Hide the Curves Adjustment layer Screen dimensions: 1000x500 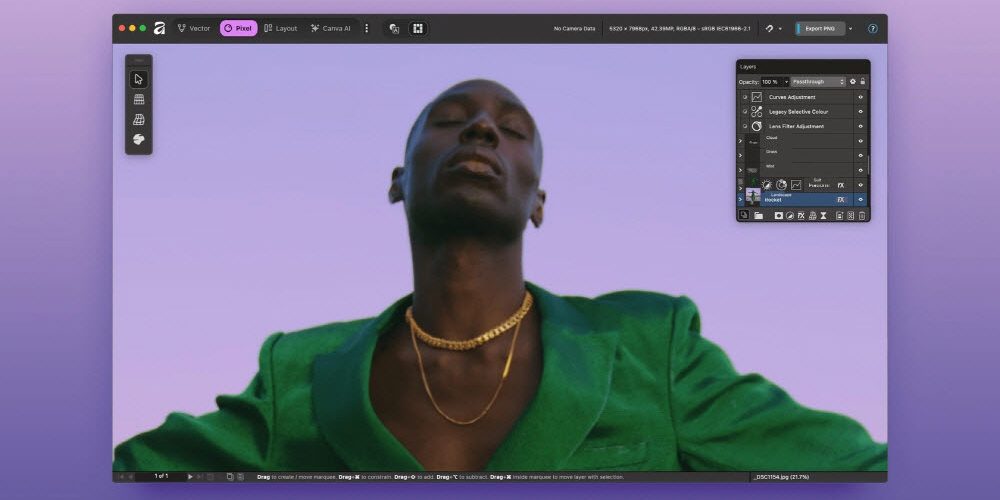click(x=860, y=97)
